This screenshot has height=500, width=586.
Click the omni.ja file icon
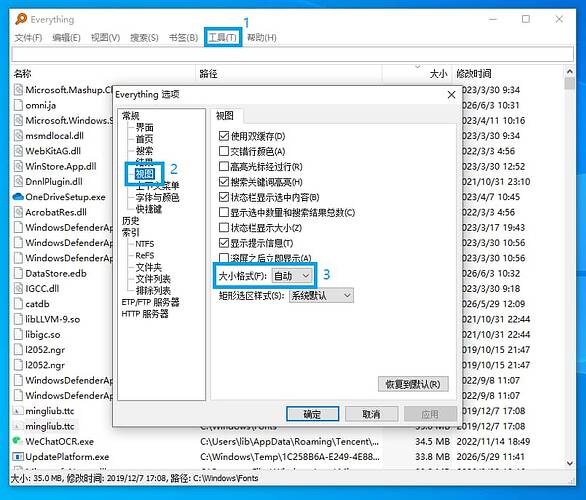(18, 105)
